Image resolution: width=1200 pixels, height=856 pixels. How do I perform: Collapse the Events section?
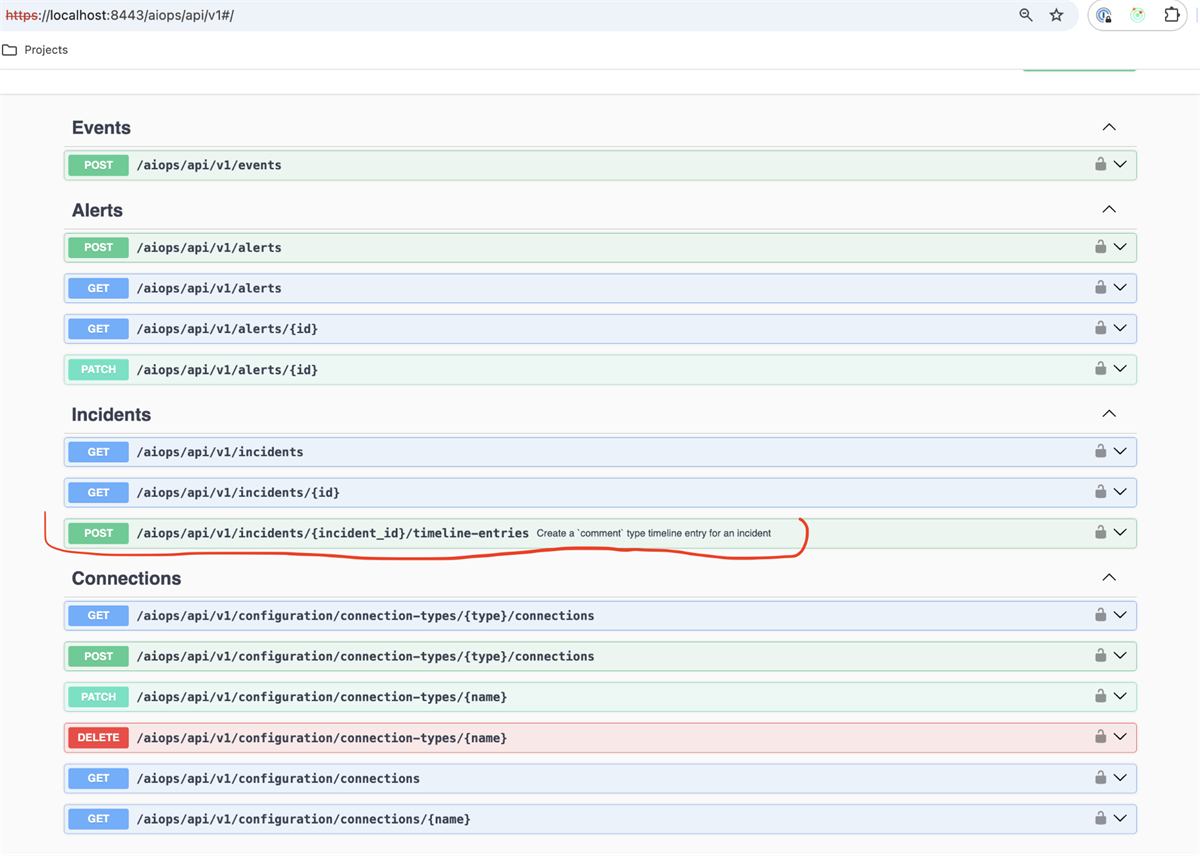tap(1109, 127)
